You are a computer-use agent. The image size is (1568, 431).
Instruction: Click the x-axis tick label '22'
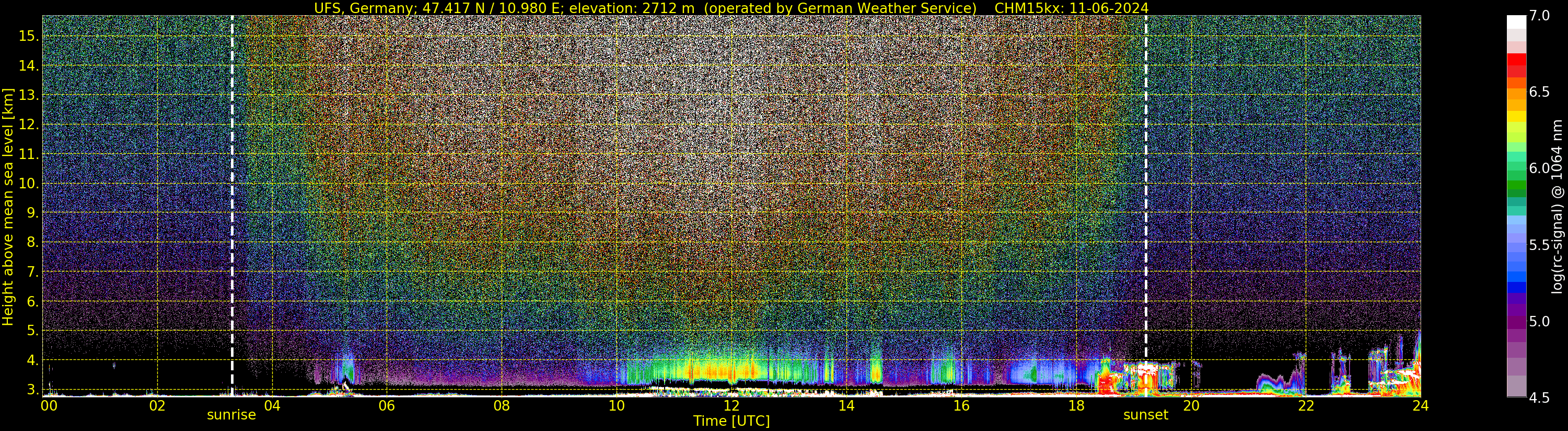1306,405
